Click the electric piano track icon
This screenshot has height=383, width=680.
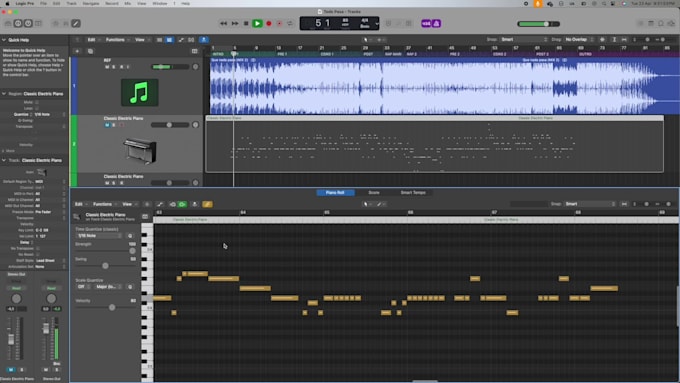point(139,151)
